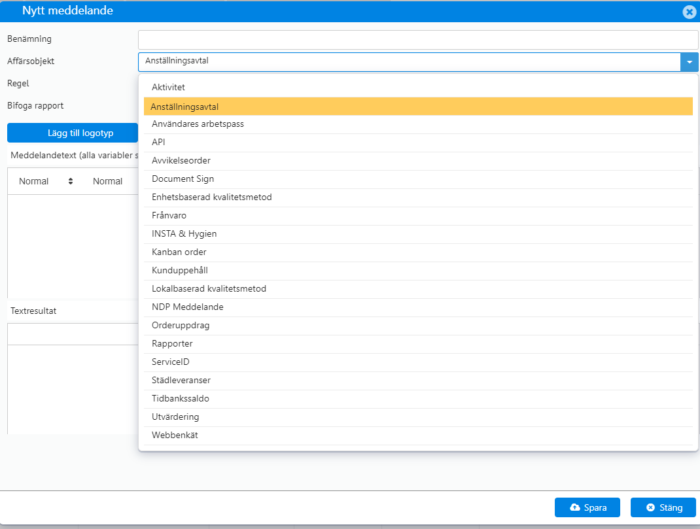Pick API in the dropdown list
This screenshot has height=529, width=700.
click(418, 142)
